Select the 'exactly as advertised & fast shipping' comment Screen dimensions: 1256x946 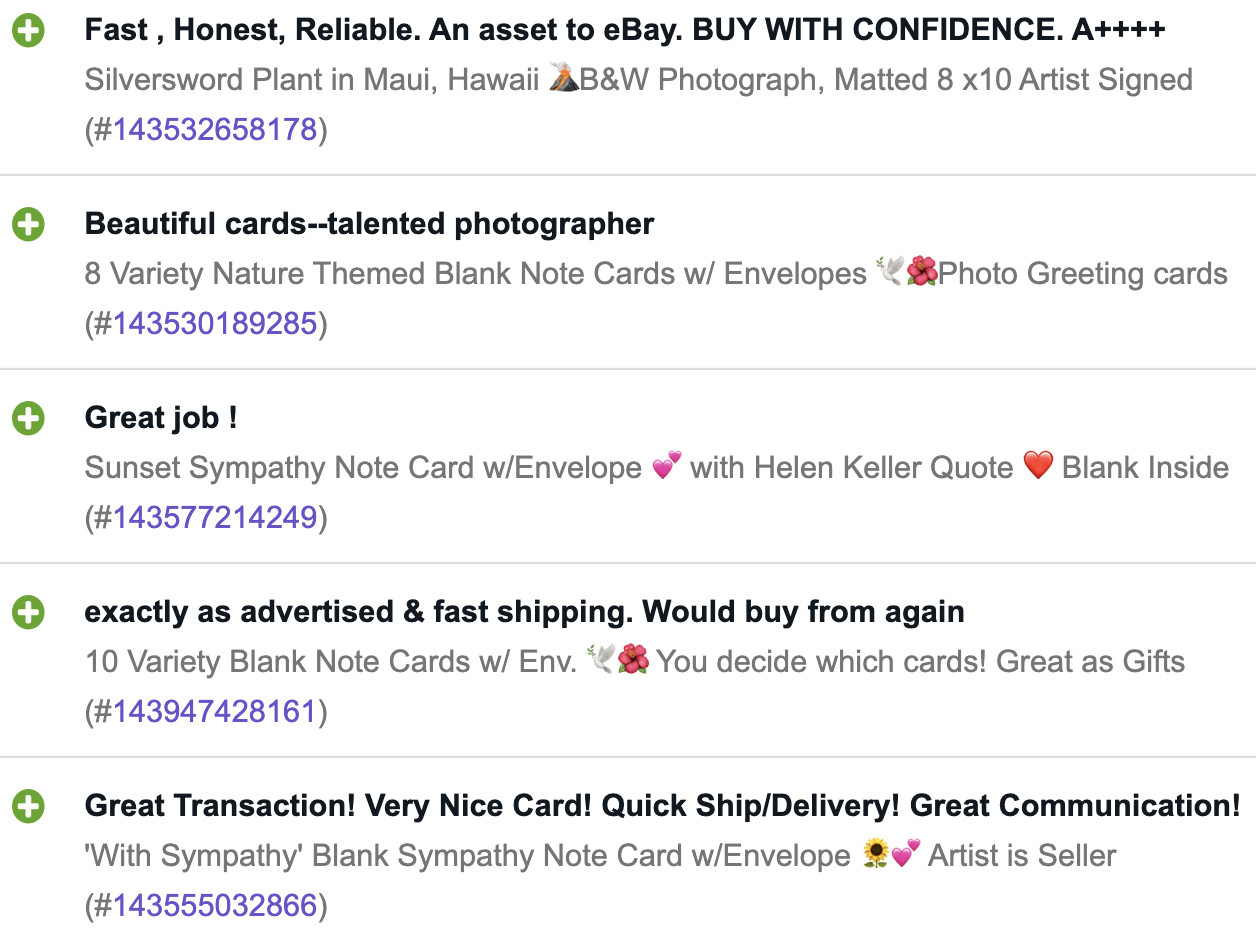click(x=525, y=612)
